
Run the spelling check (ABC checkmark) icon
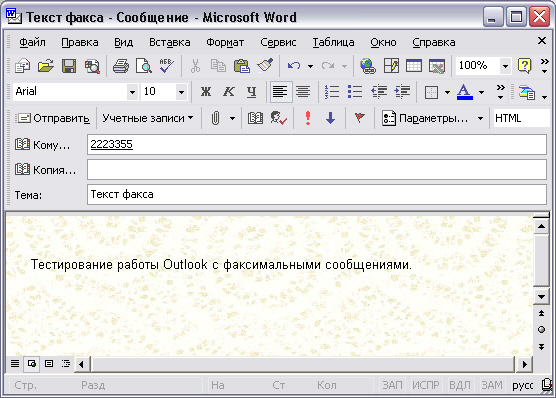coord(166,66)
